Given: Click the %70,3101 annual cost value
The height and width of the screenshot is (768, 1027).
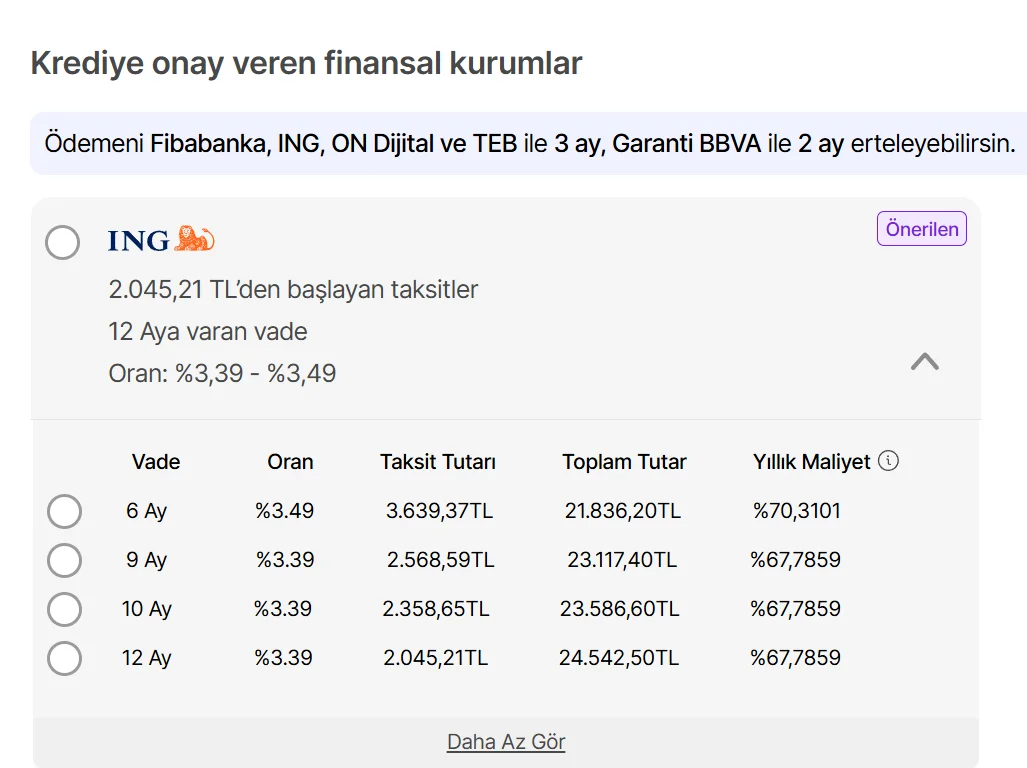Looking at the screenshot, I should (796, 511).
